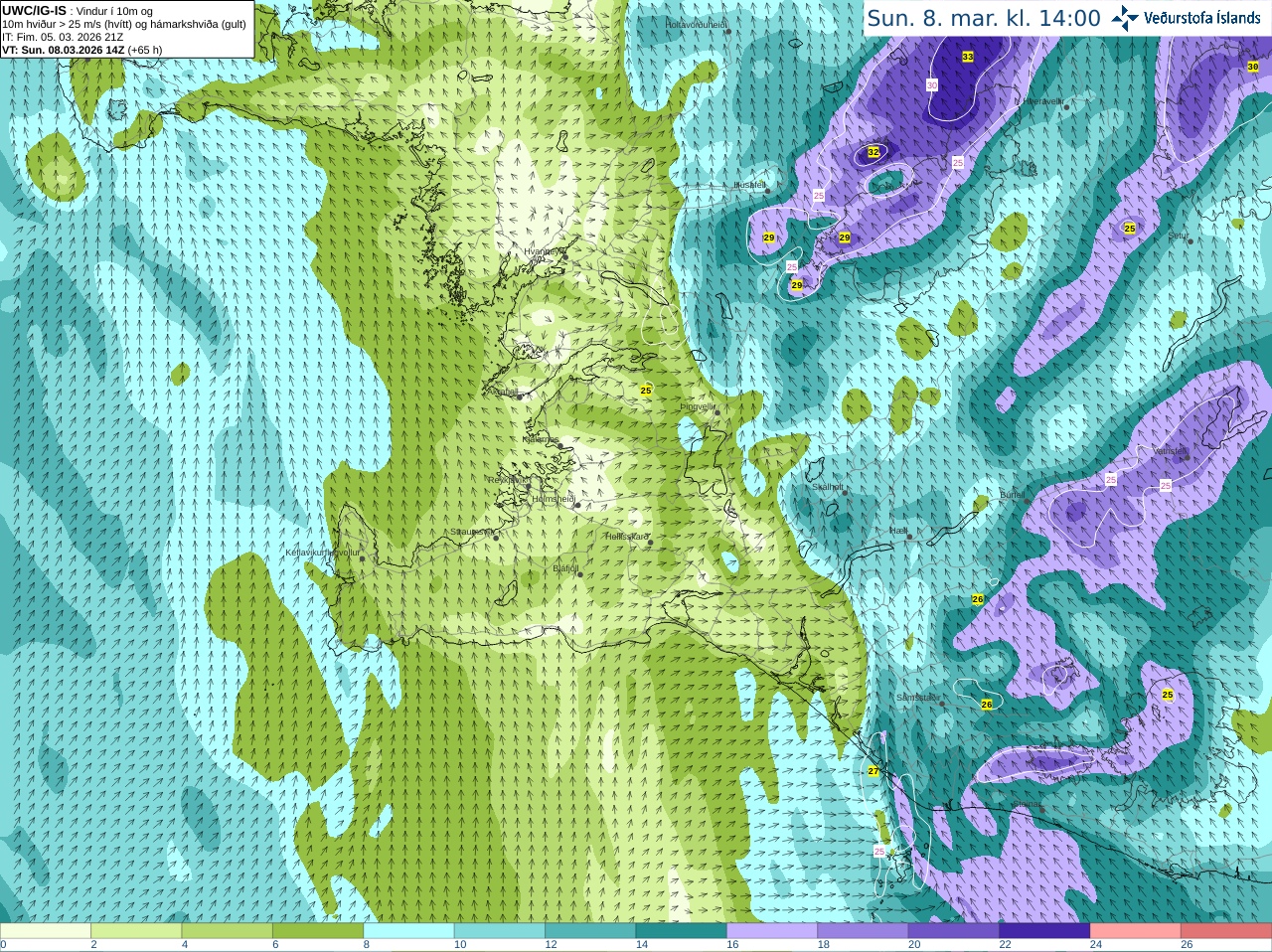Click the Hæll station label
Viewport: 1272px width, 952px height.
coord(899,531)
